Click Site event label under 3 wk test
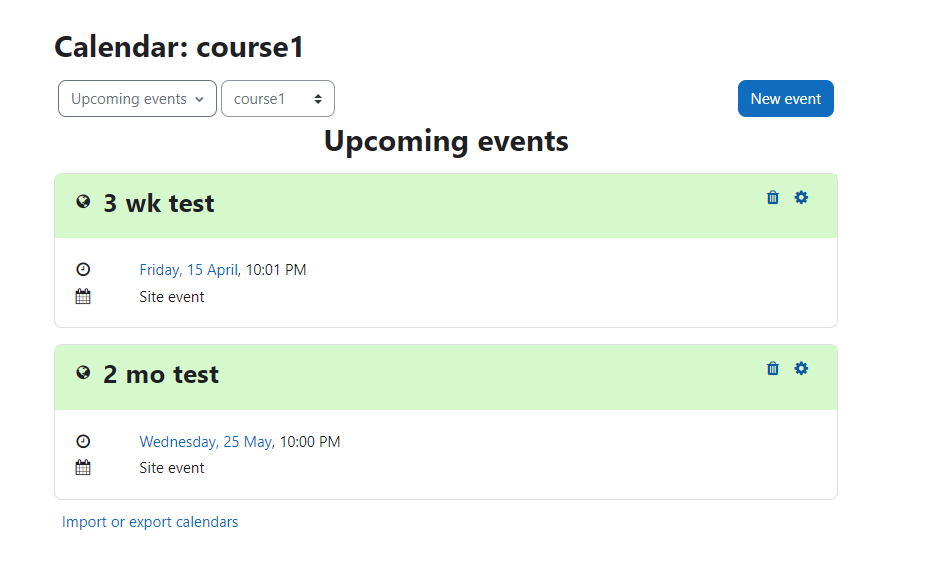The image size is (933, 575). point(171,296)
